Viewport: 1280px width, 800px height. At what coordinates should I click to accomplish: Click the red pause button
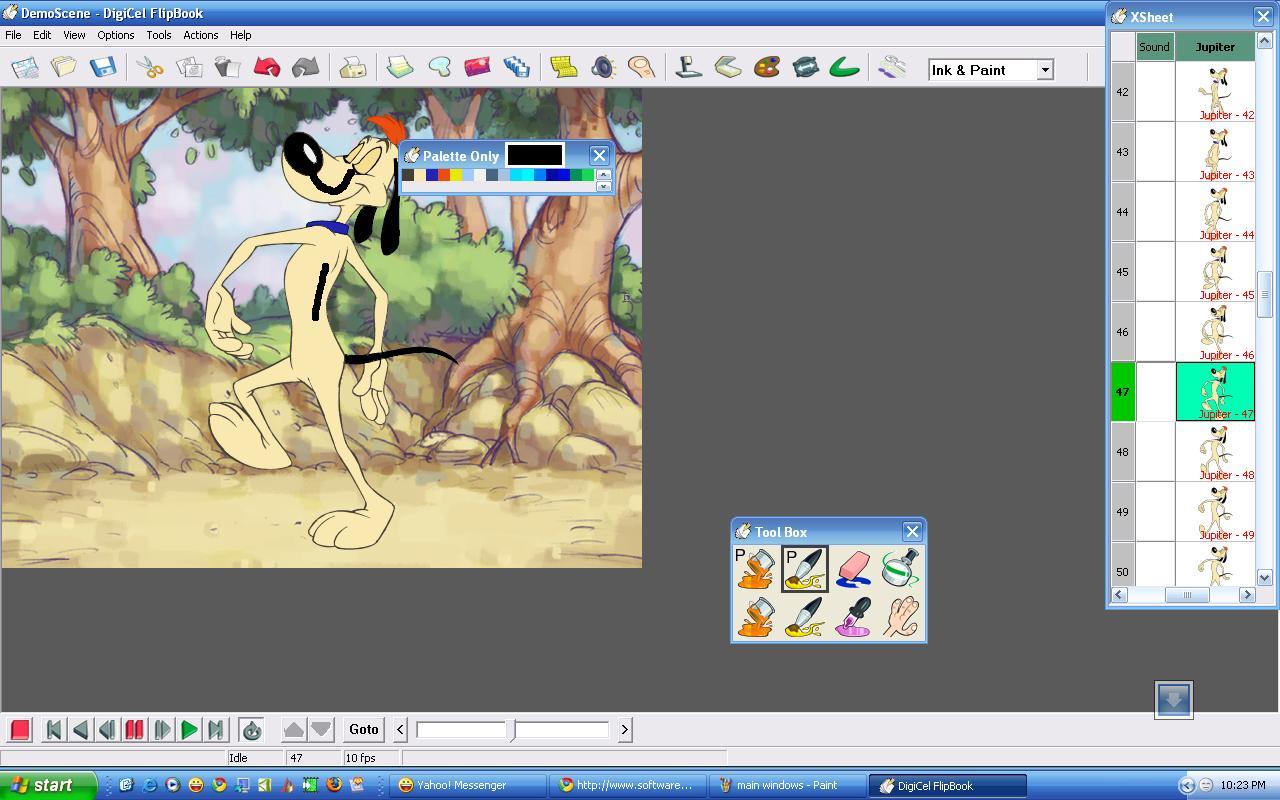(134, 729)
